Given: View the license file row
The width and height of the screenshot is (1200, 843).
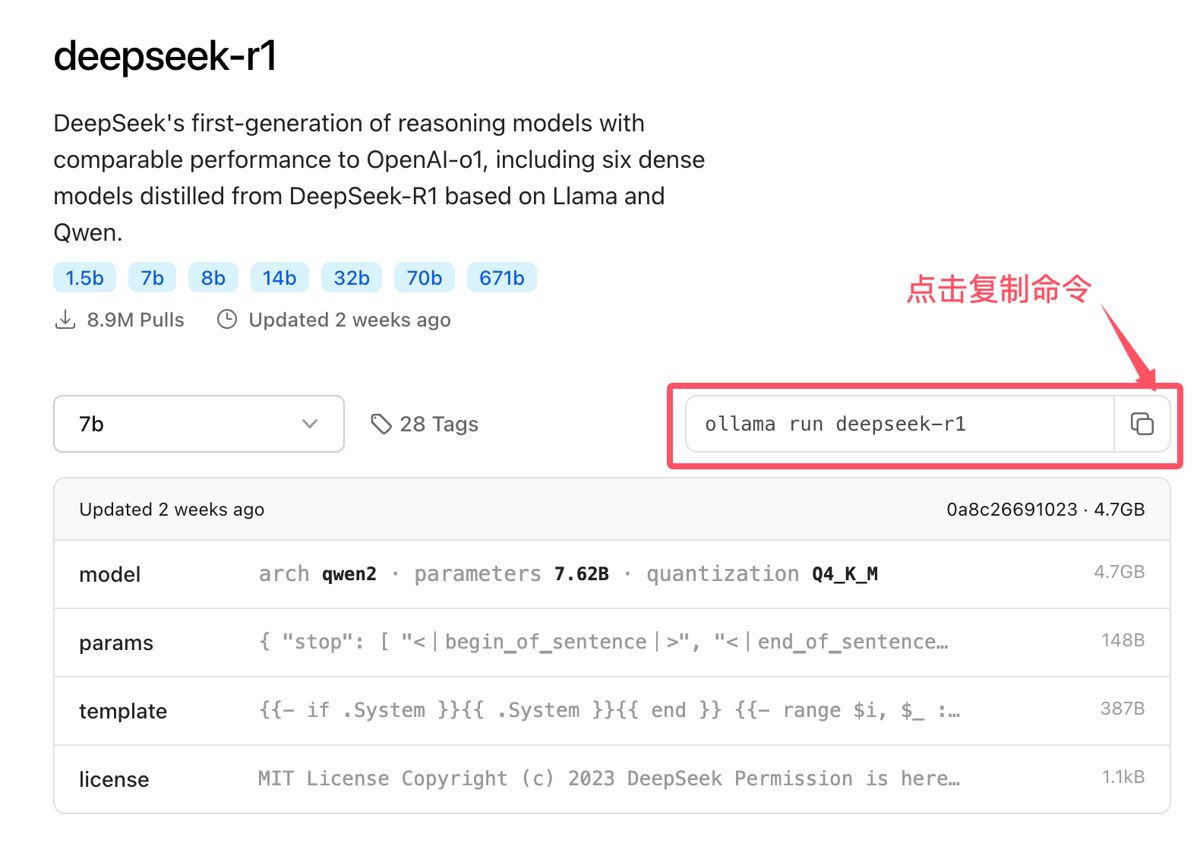Looking at the screenshot, I should pyautogui.click(x=611, y=779).
